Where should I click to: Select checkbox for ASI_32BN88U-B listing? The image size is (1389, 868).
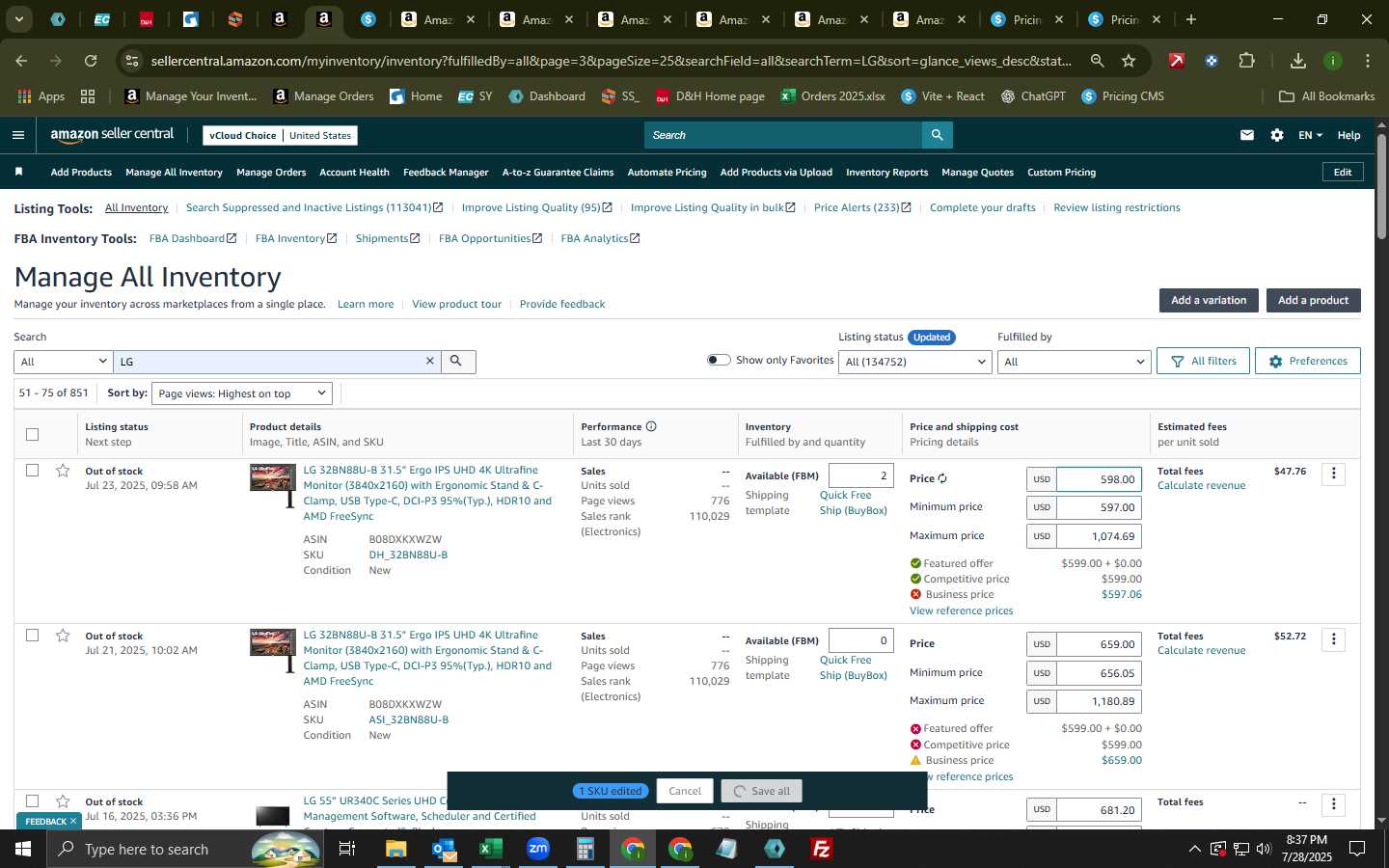click(32, 636)
